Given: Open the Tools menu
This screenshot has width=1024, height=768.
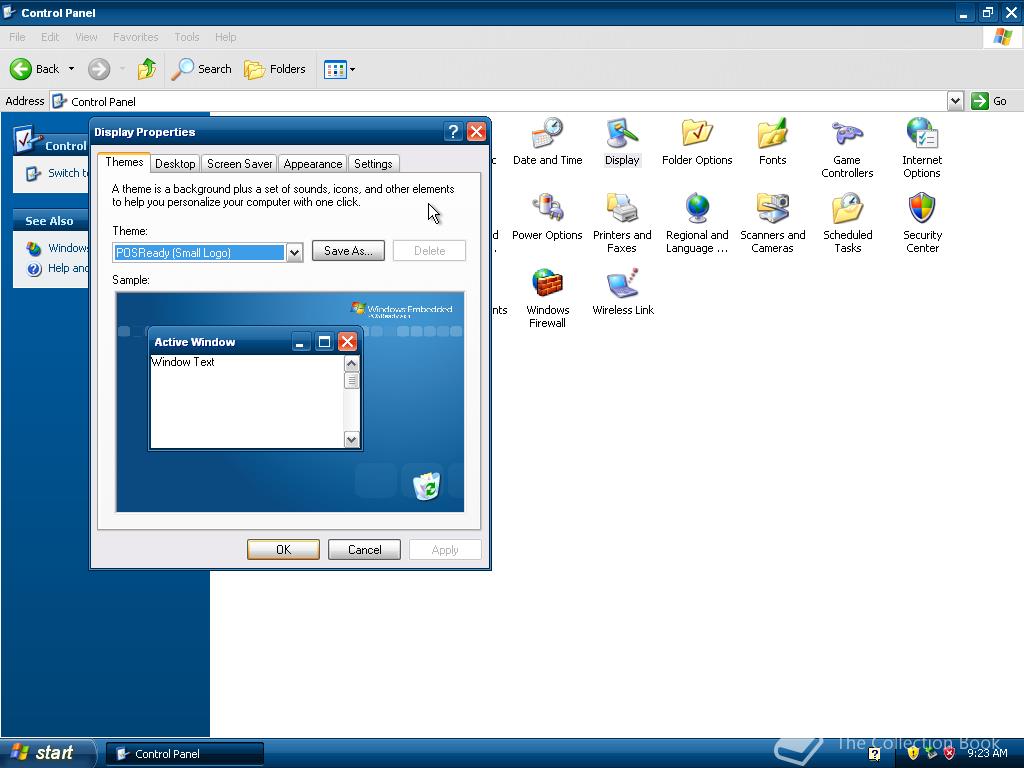Looking at the screenshot, I should point(187,37).
